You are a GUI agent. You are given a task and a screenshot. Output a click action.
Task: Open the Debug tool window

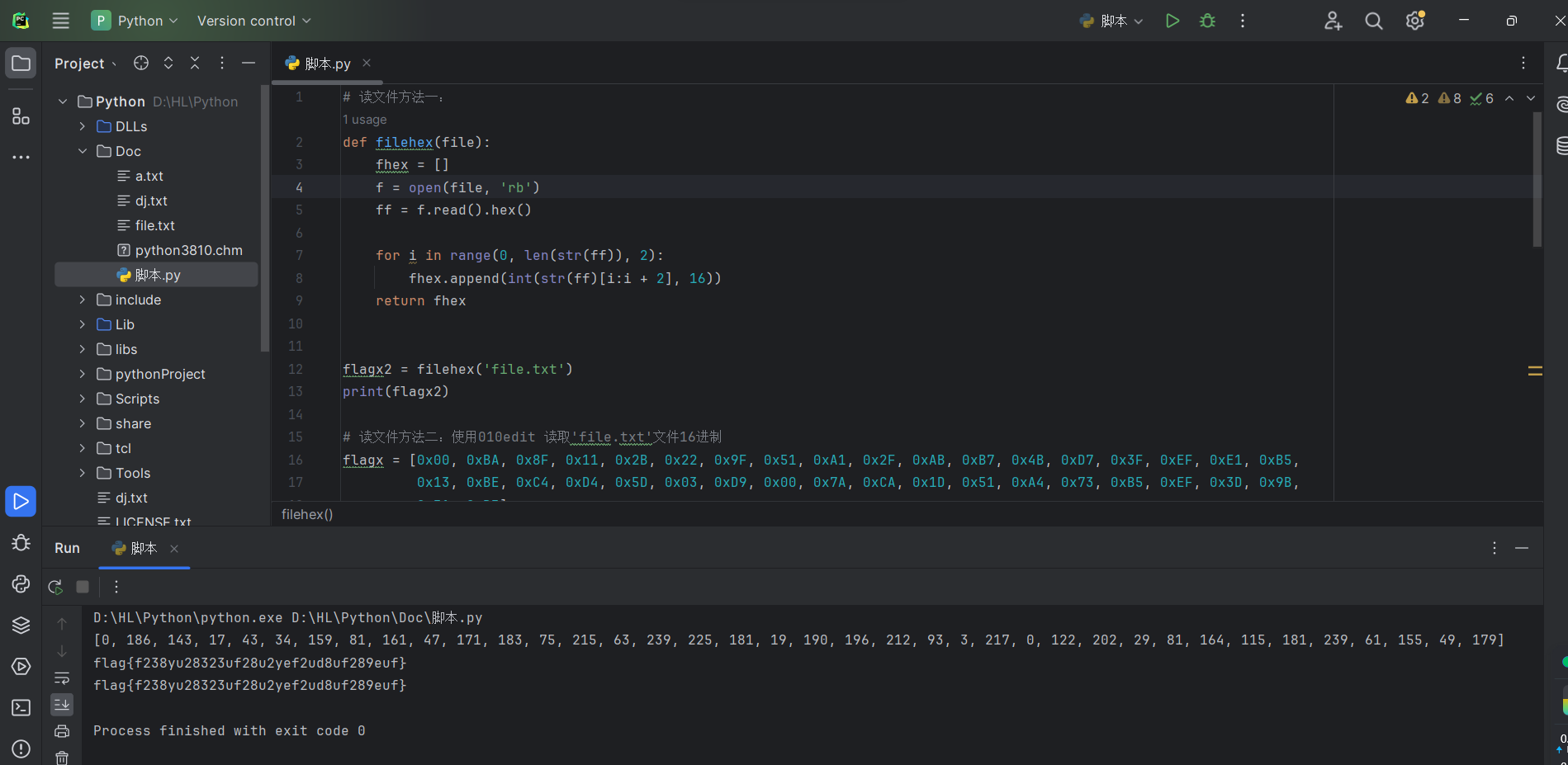21,542
